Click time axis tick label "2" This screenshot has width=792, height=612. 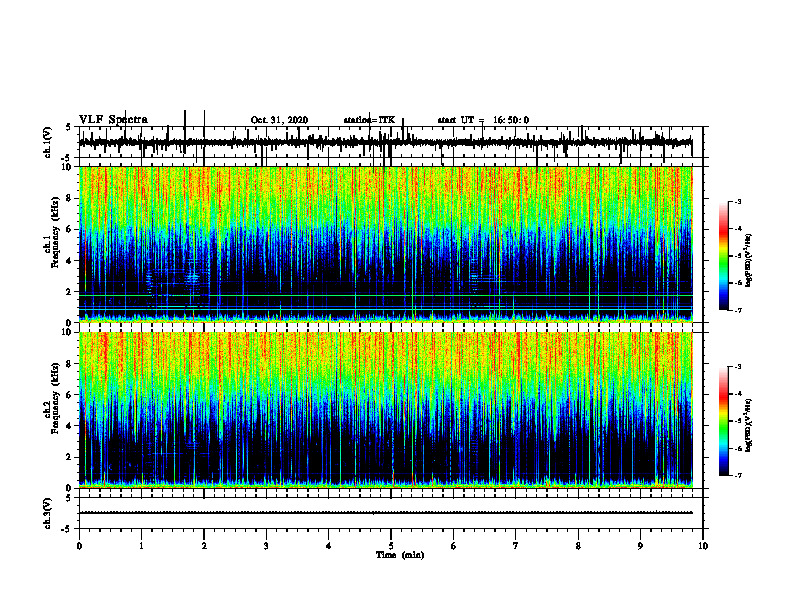pos(204,546)
